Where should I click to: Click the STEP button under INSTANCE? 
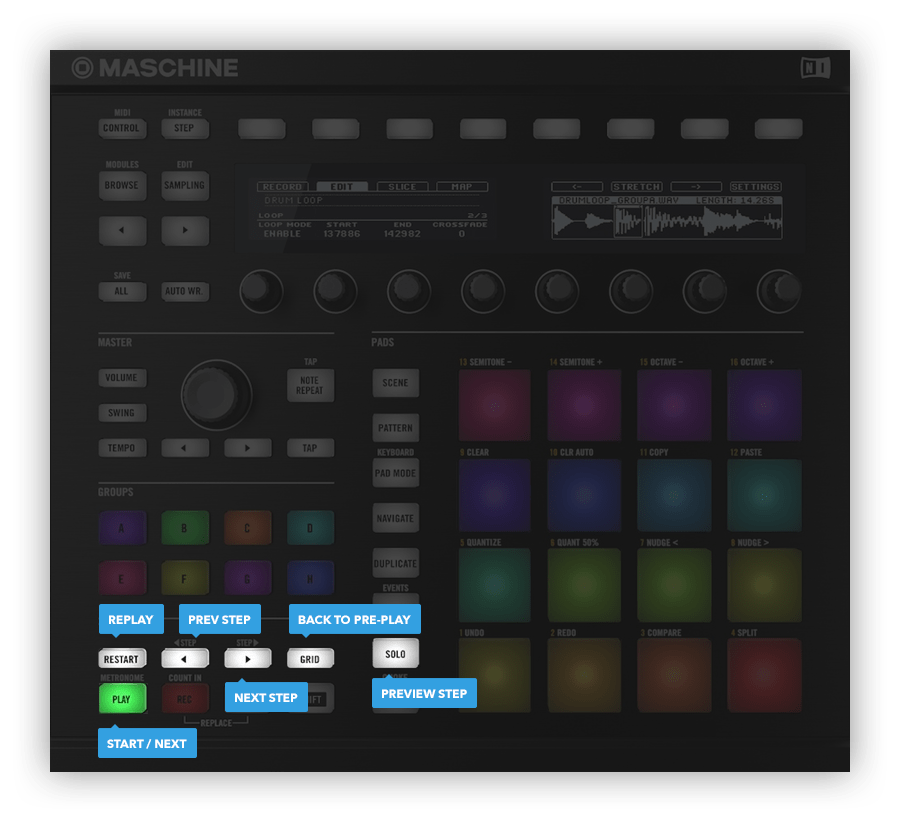(185, 128)
